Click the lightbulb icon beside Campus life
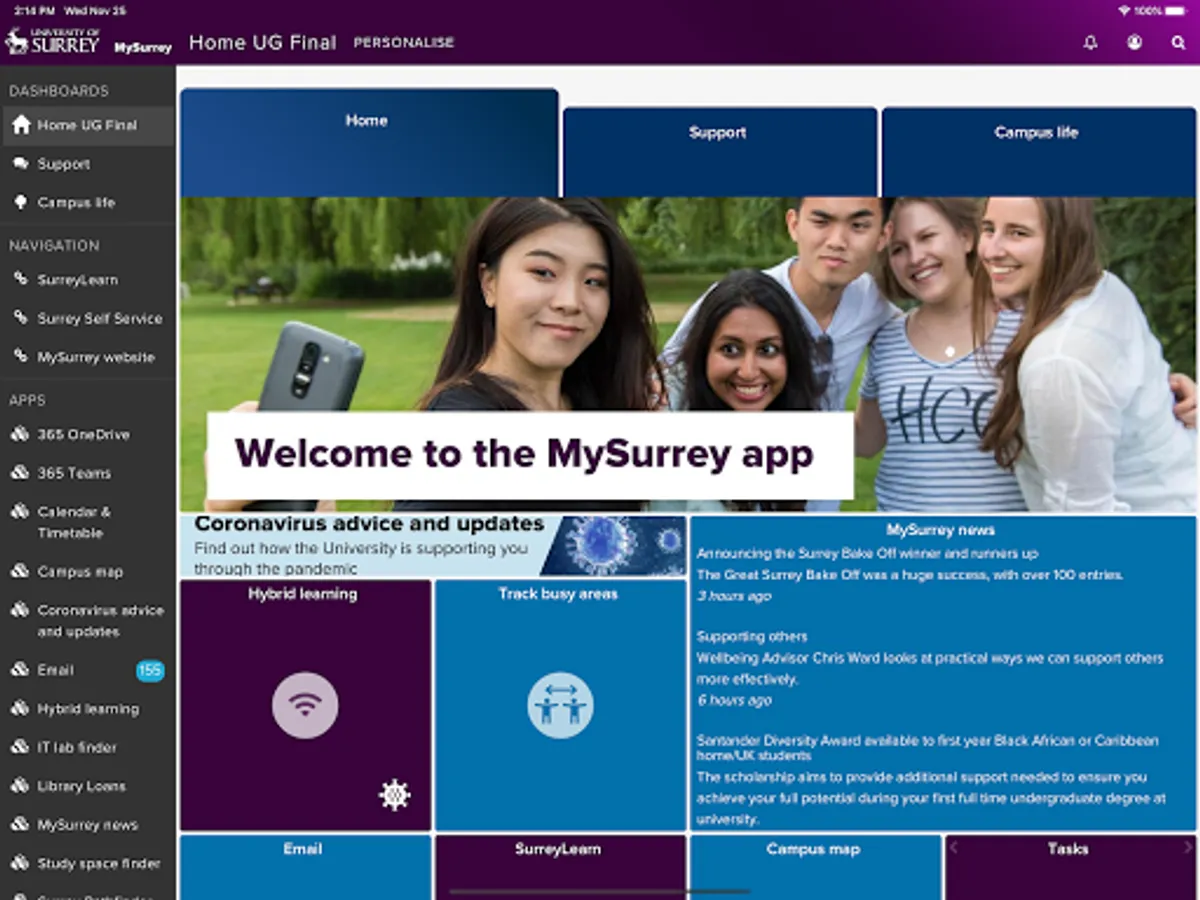Viewport: 1200px width, 900px height. [x=21, y=202]
